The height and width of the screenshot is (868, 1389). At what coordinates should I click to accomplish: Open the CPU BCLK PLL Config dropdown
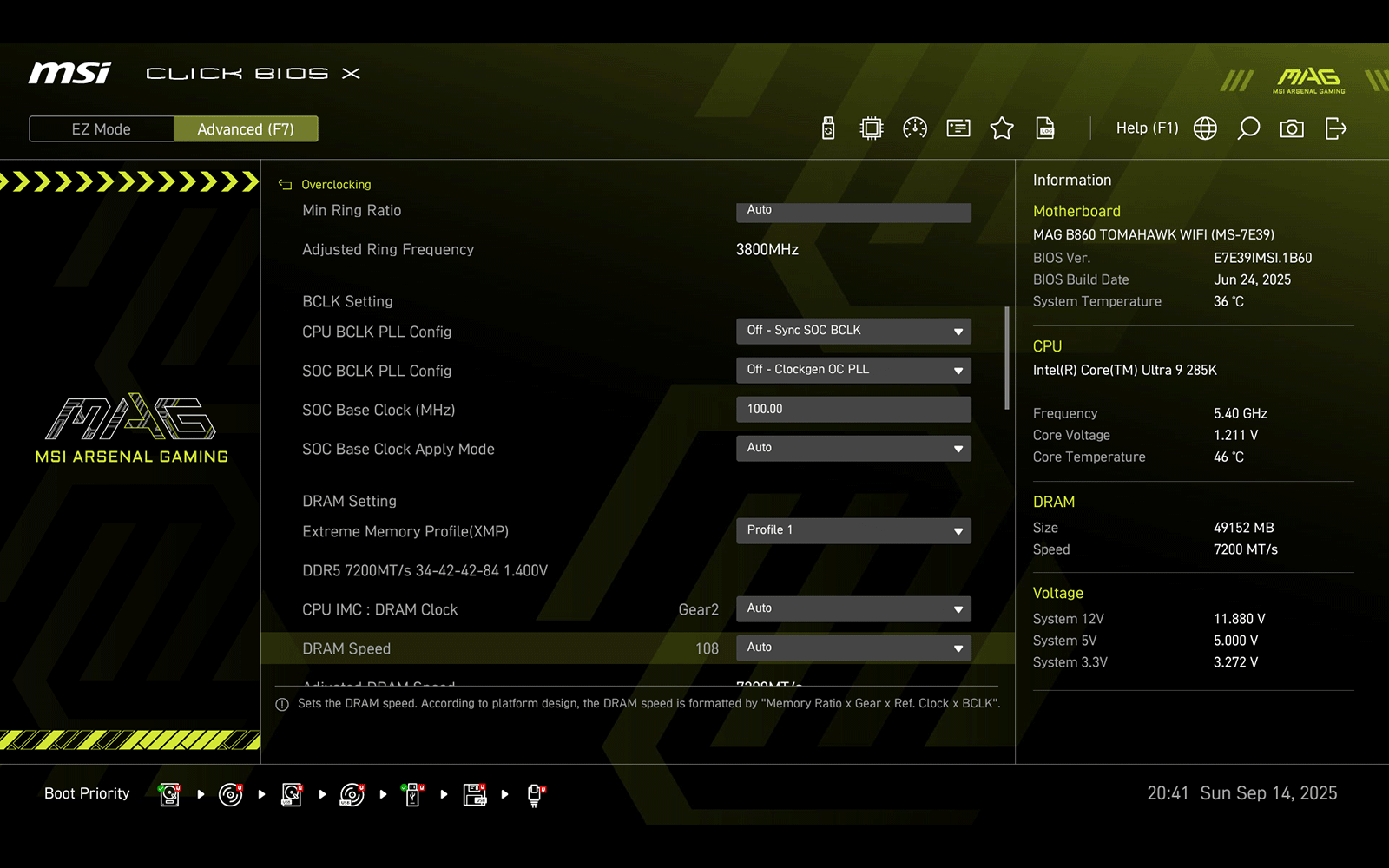[x=853, y=331]
